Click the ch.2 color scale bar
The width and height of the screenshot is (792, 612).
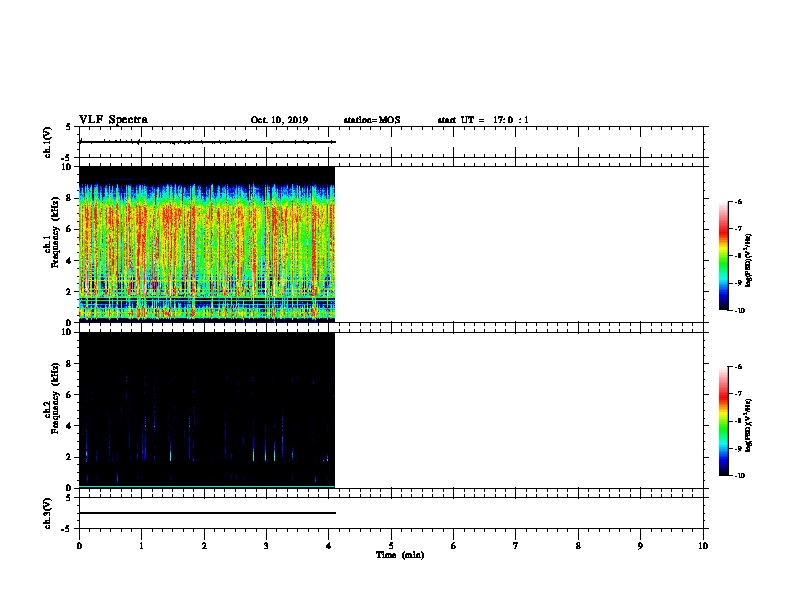point(724,421)
